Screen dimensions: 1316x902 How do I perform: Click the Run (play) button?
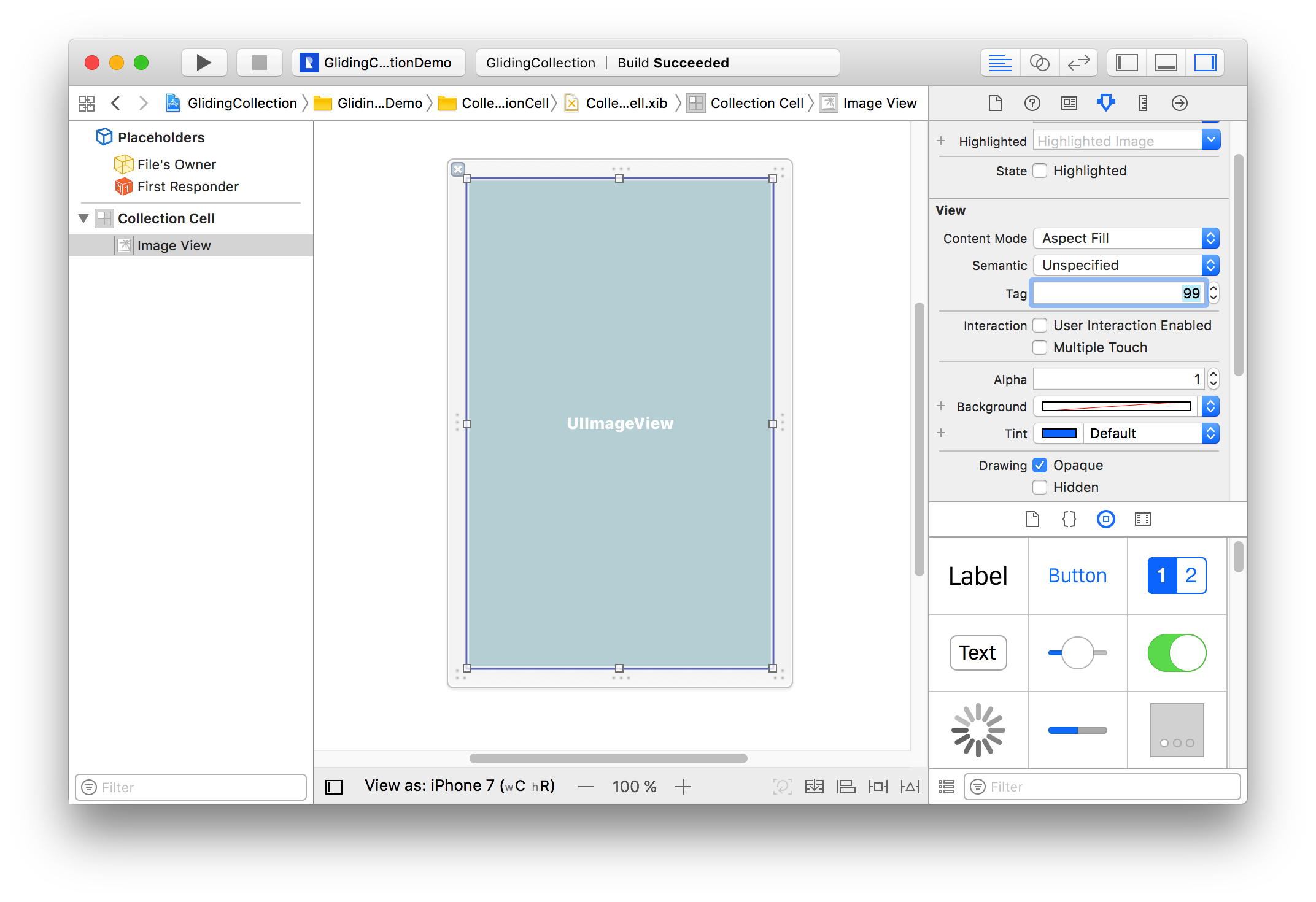[x=204, y=63]
